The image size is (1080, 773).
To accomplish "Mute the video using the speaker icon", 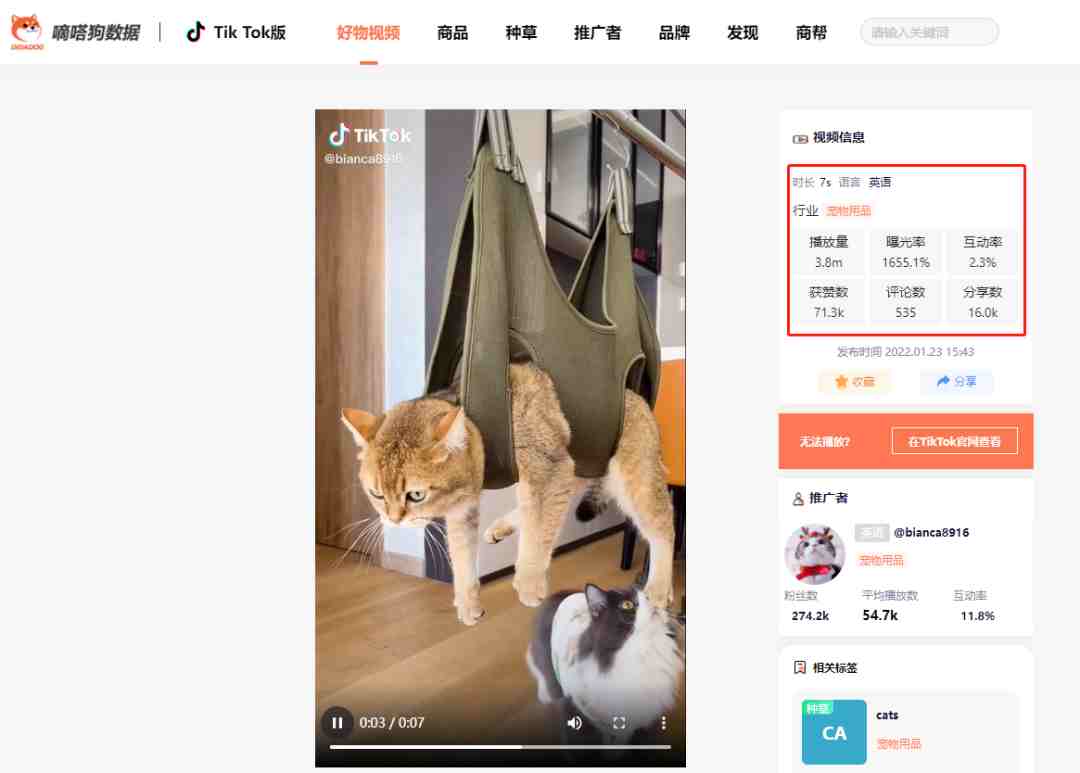I will click(x=574, y=723).
